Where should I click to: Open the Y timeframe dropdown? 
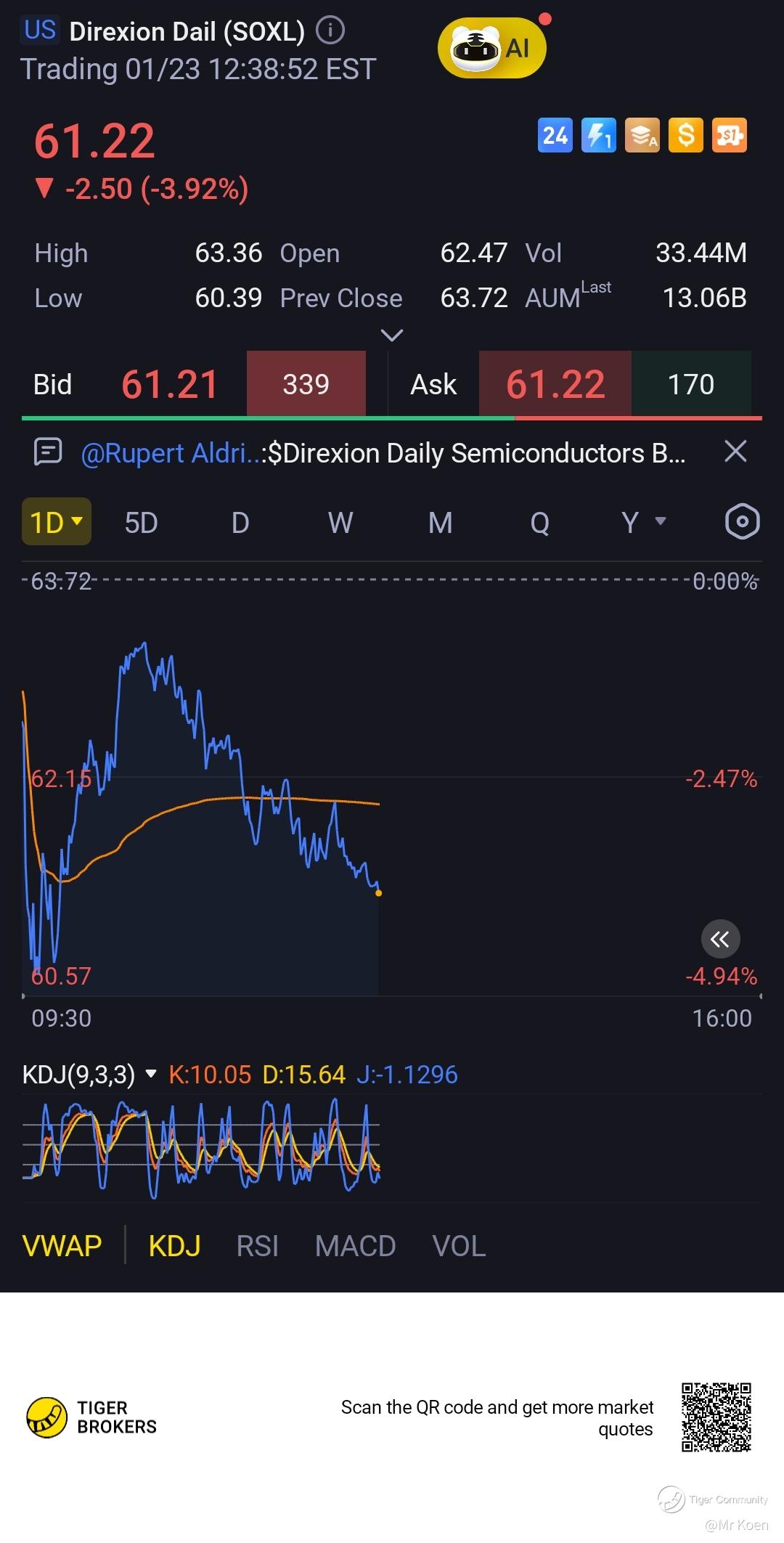click(643, 521)
